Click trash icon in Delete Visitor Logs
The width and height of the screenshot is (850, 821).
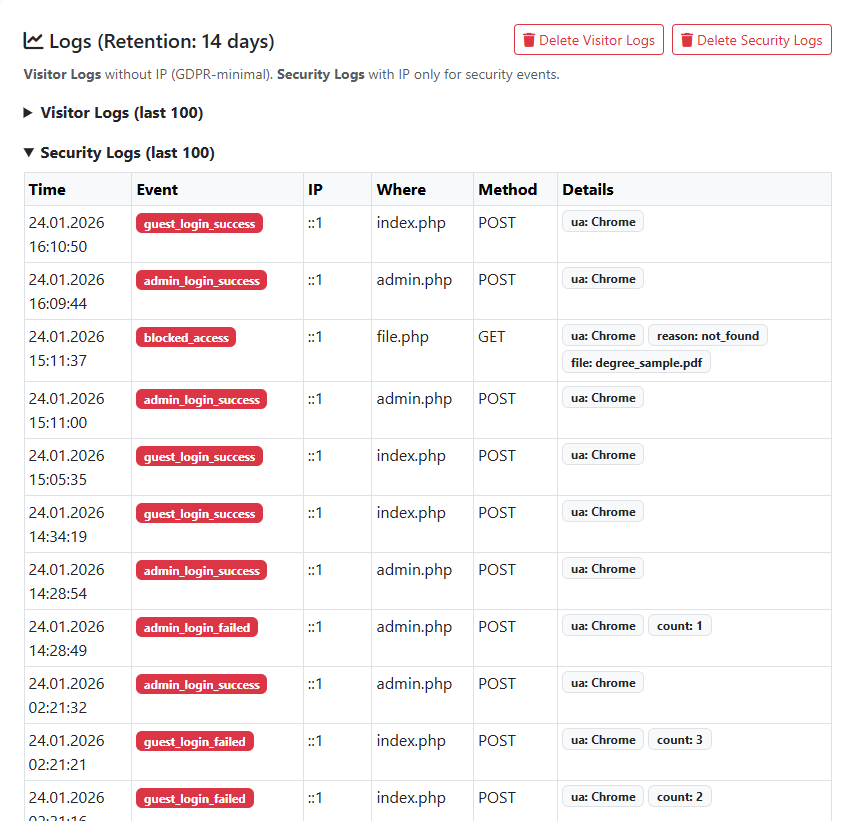tap(529, 41)
